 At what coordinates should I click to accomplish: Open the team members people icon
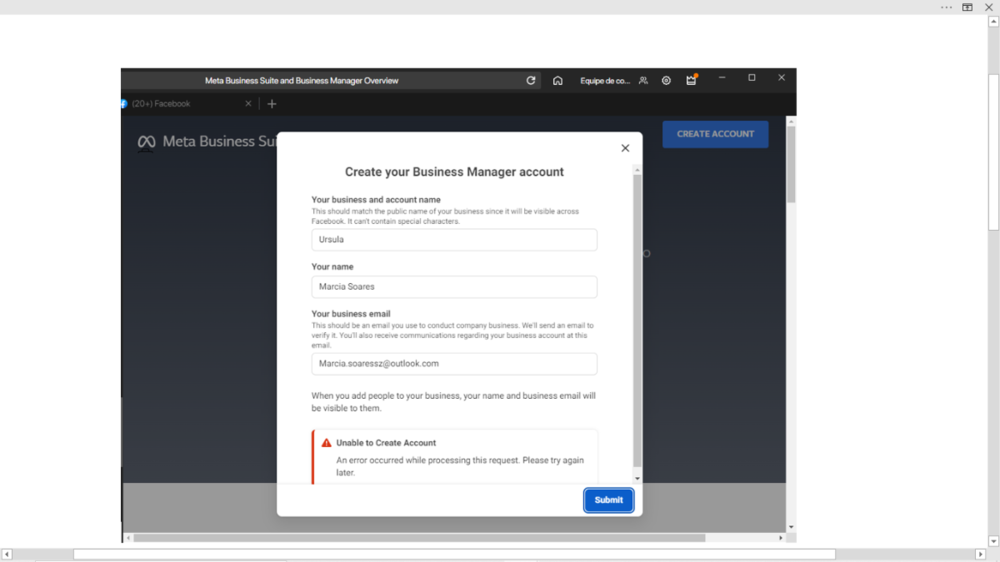tap(643, 80)
